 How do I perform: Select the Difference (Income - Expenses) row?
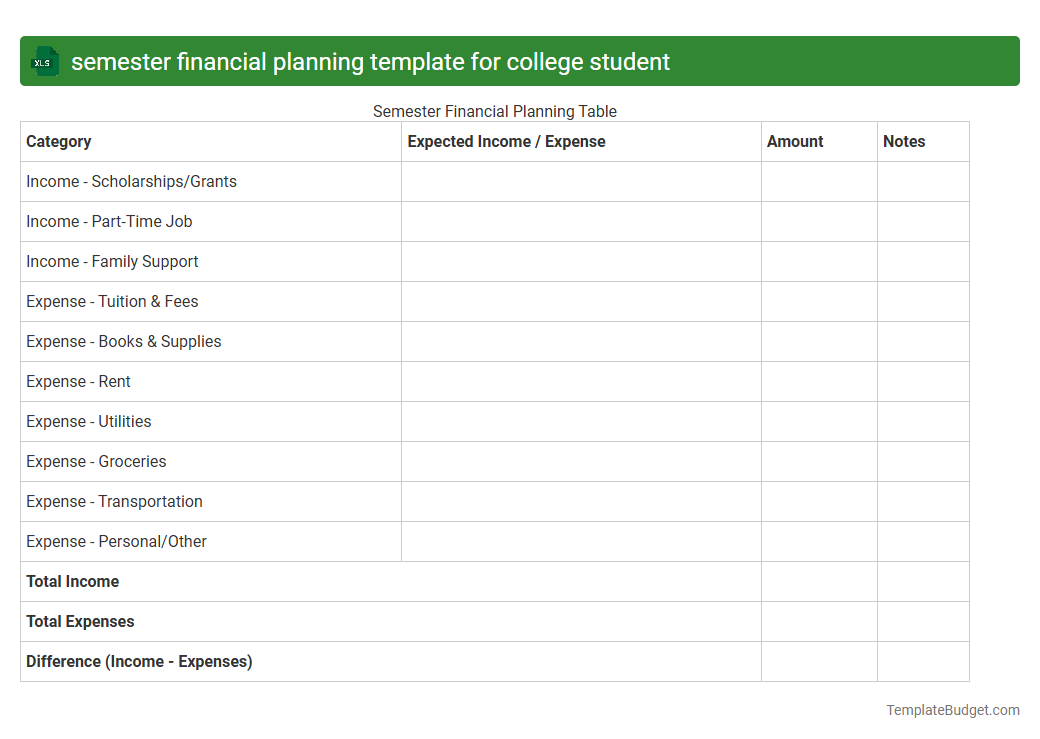[x=139, y=661]
